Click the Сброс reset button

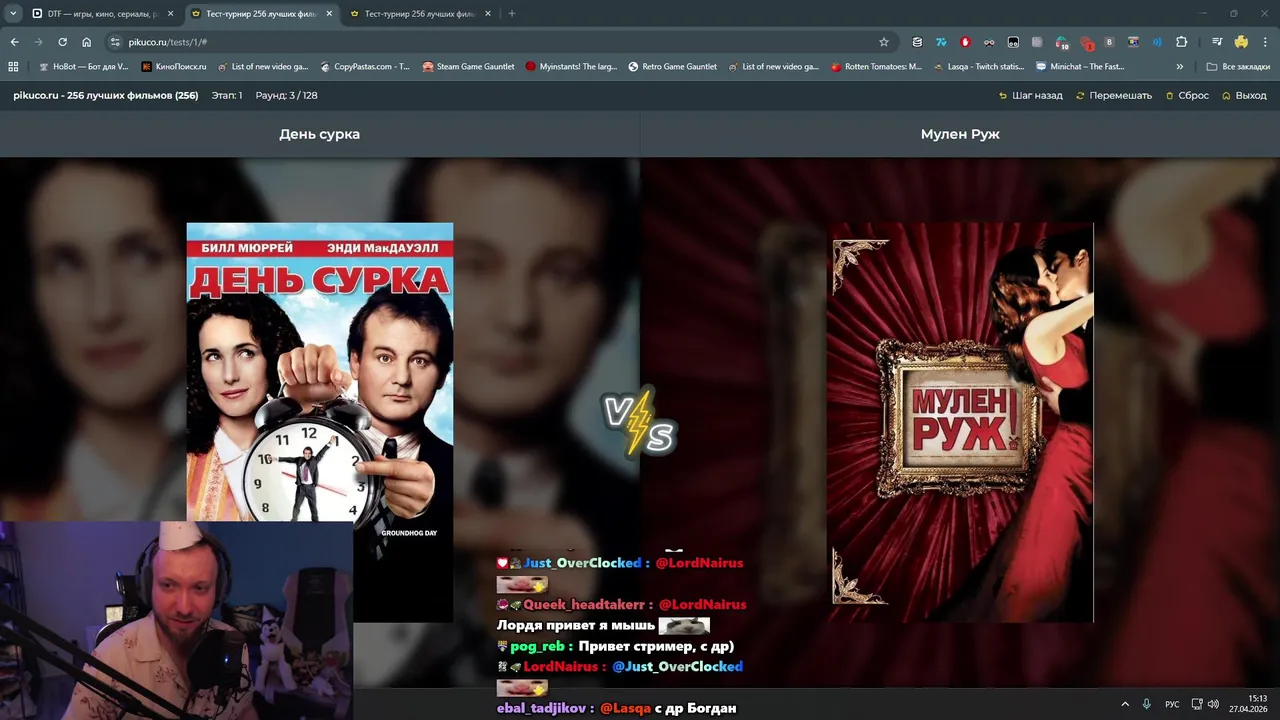click(1186, 95)
